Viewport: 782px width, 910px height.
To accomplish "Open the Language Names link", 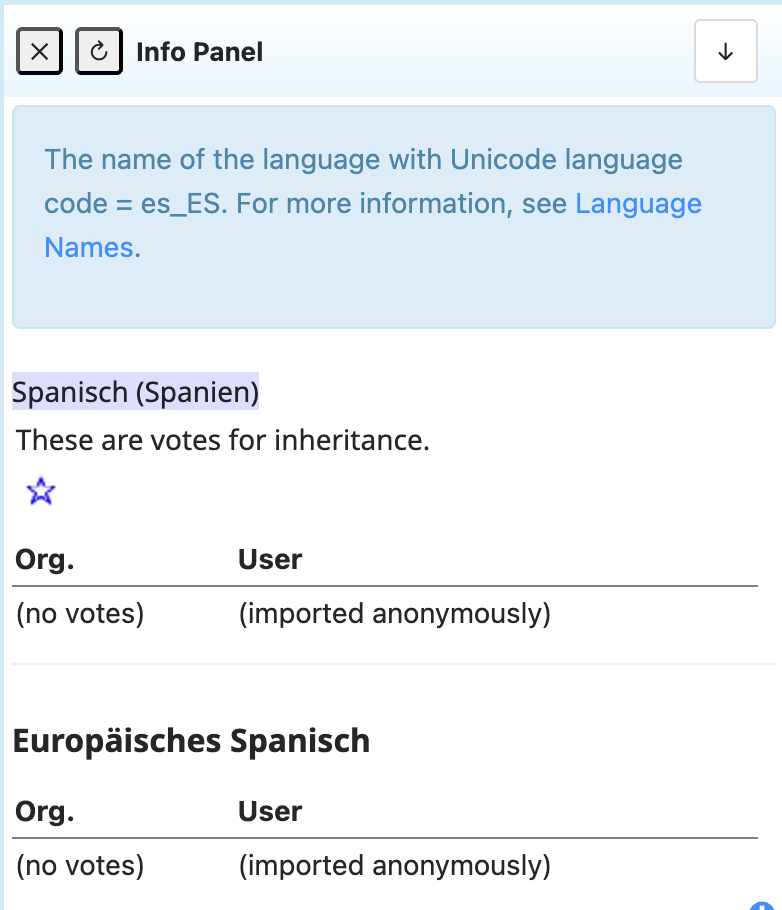I will click(638, 203).
